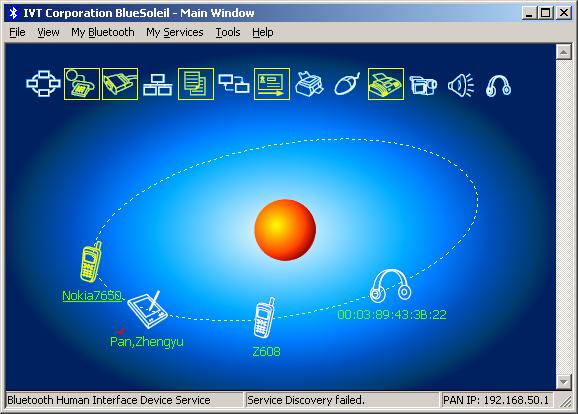Open the File menu
Image resolution: width=578 pixels, height=414 pixels.
[x=17, y=32]
